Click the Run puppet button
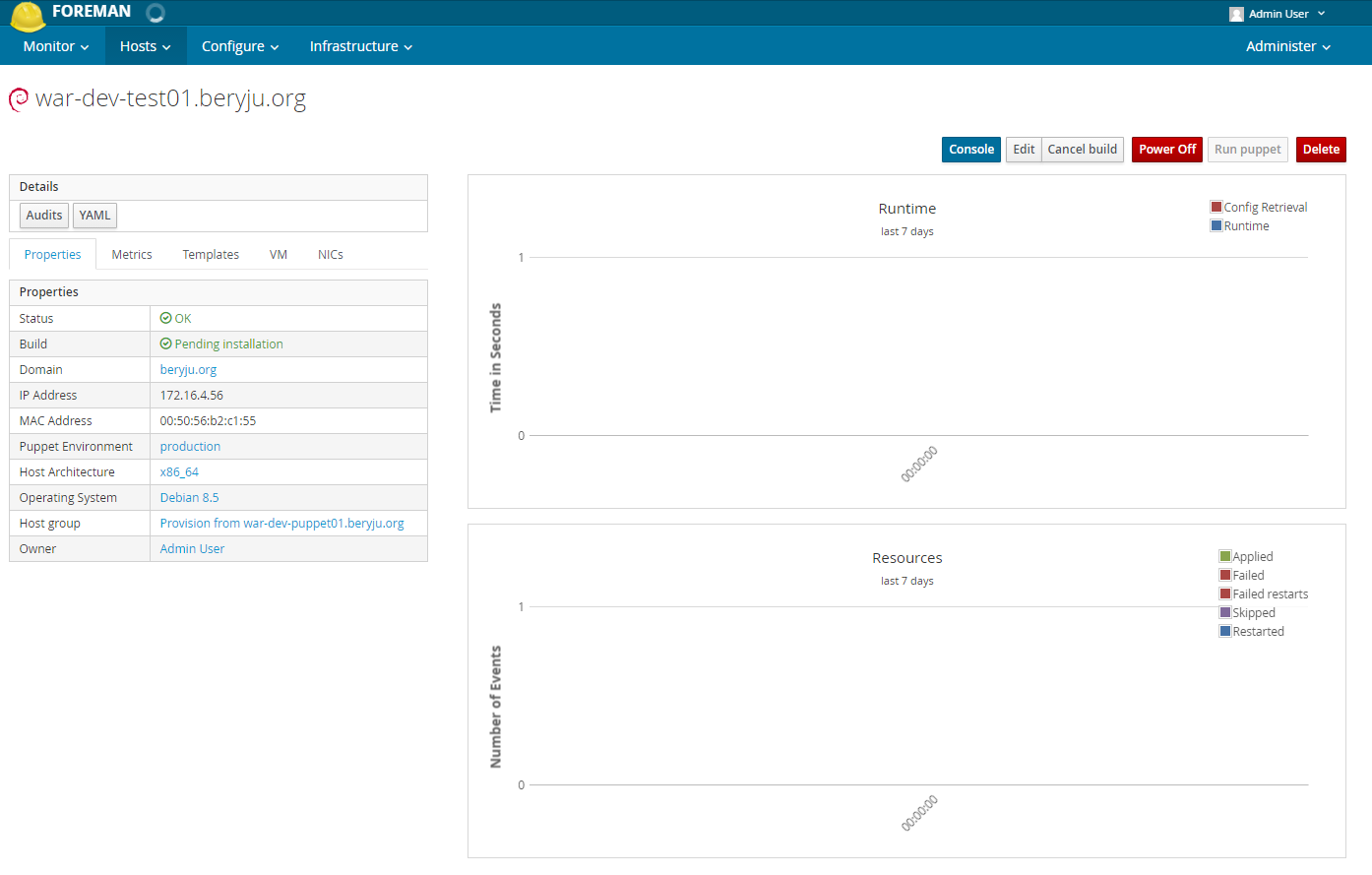 pos(1248,150)
